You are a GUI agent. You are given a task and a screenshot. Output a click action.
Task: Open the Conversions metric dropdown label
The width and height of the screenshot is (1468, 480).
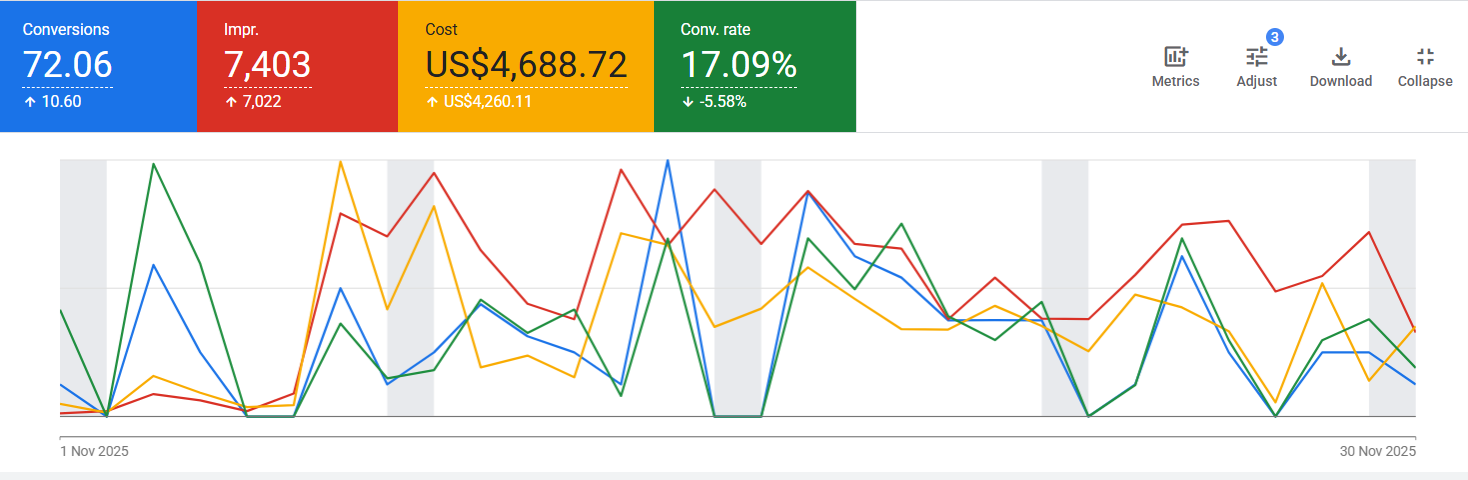point(66,30)
